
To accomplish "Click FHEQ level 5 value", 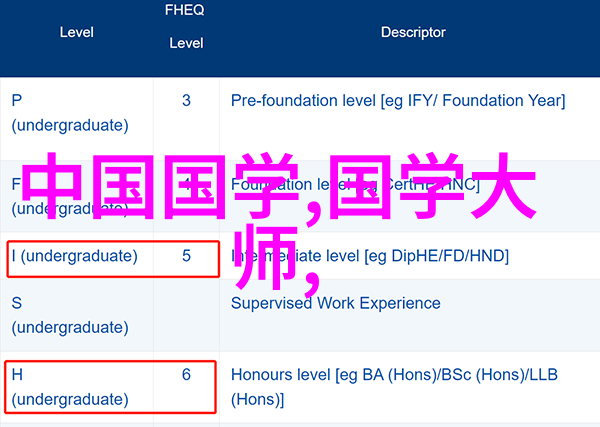I will pyautogui.click(x=186, y=256).
